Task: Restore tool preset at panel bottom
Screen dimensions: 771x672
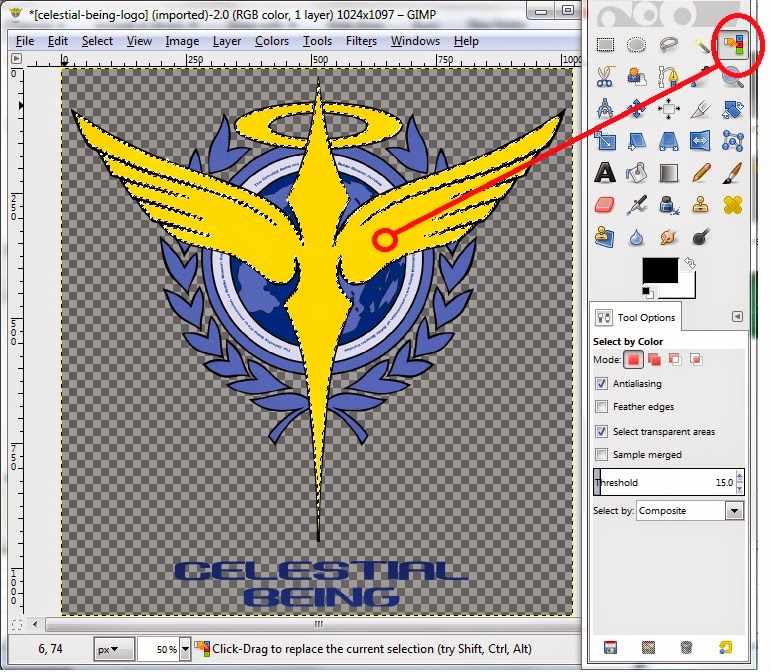Action: pos(649,647)
